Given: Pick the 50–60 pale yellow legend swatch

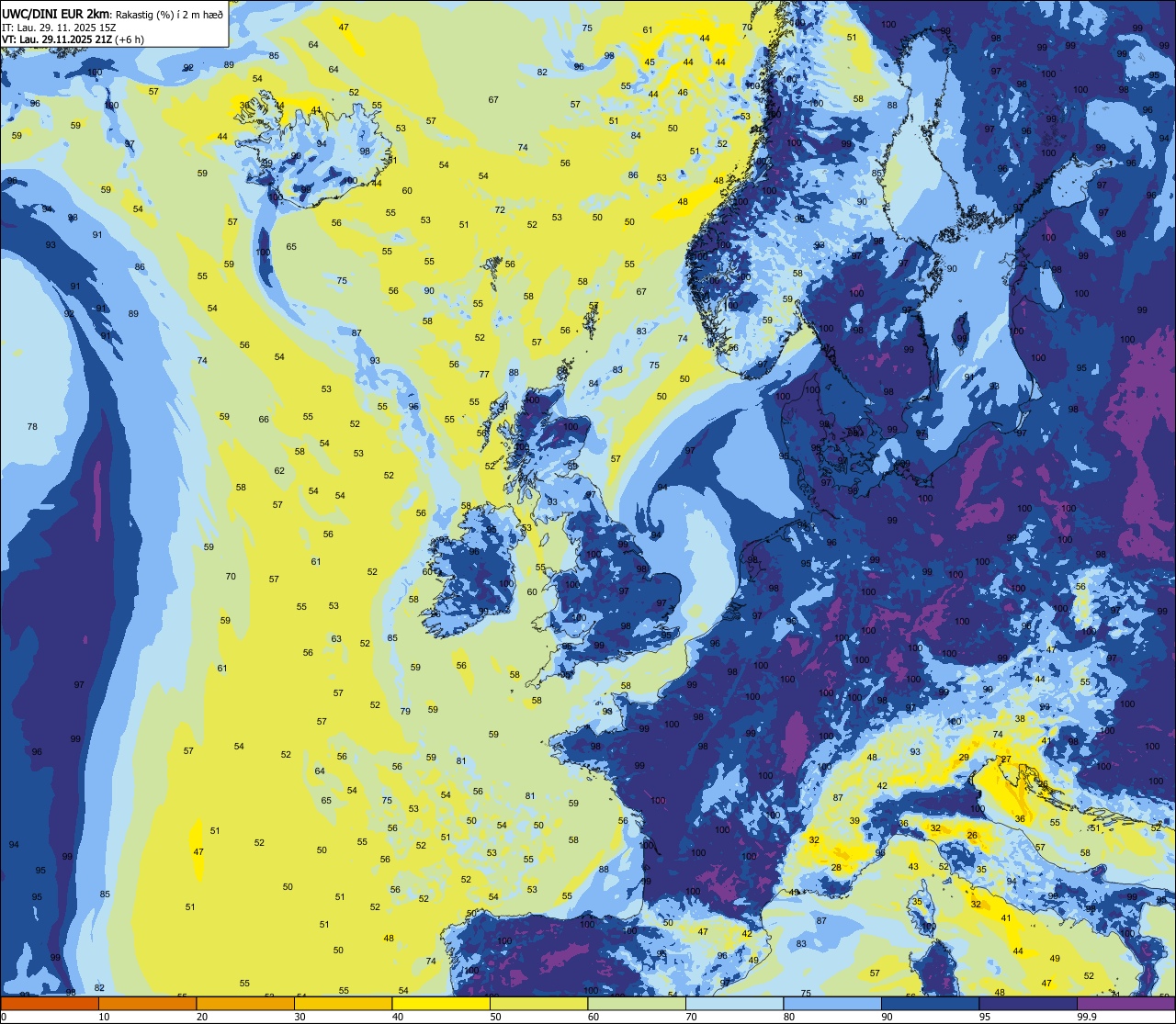Looking at the screenshot, I should [538, 1004].
